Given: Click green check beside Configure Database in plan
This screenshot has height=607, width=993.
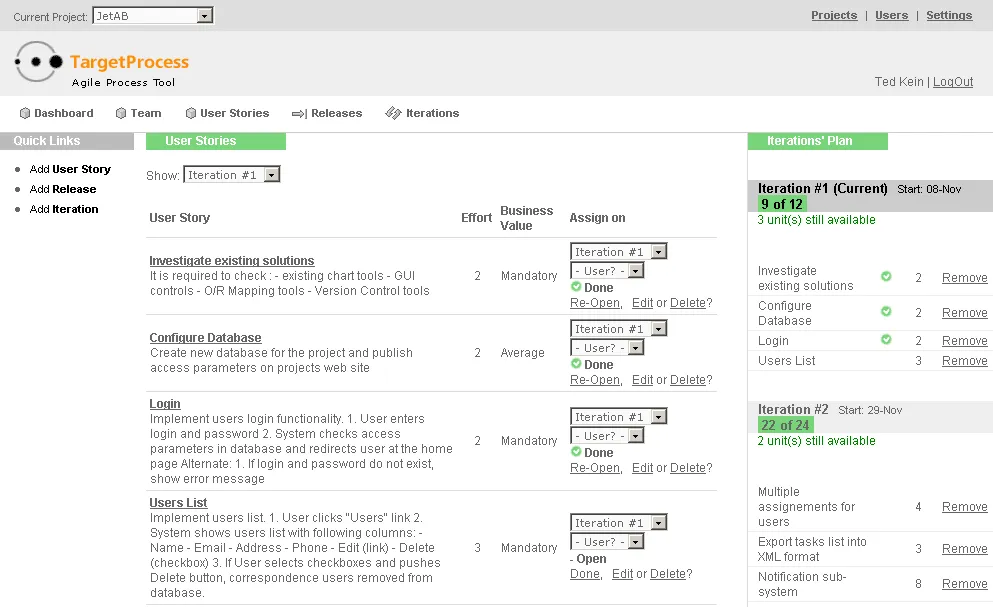Looking at the screenshot, I should tap(886, 311).
